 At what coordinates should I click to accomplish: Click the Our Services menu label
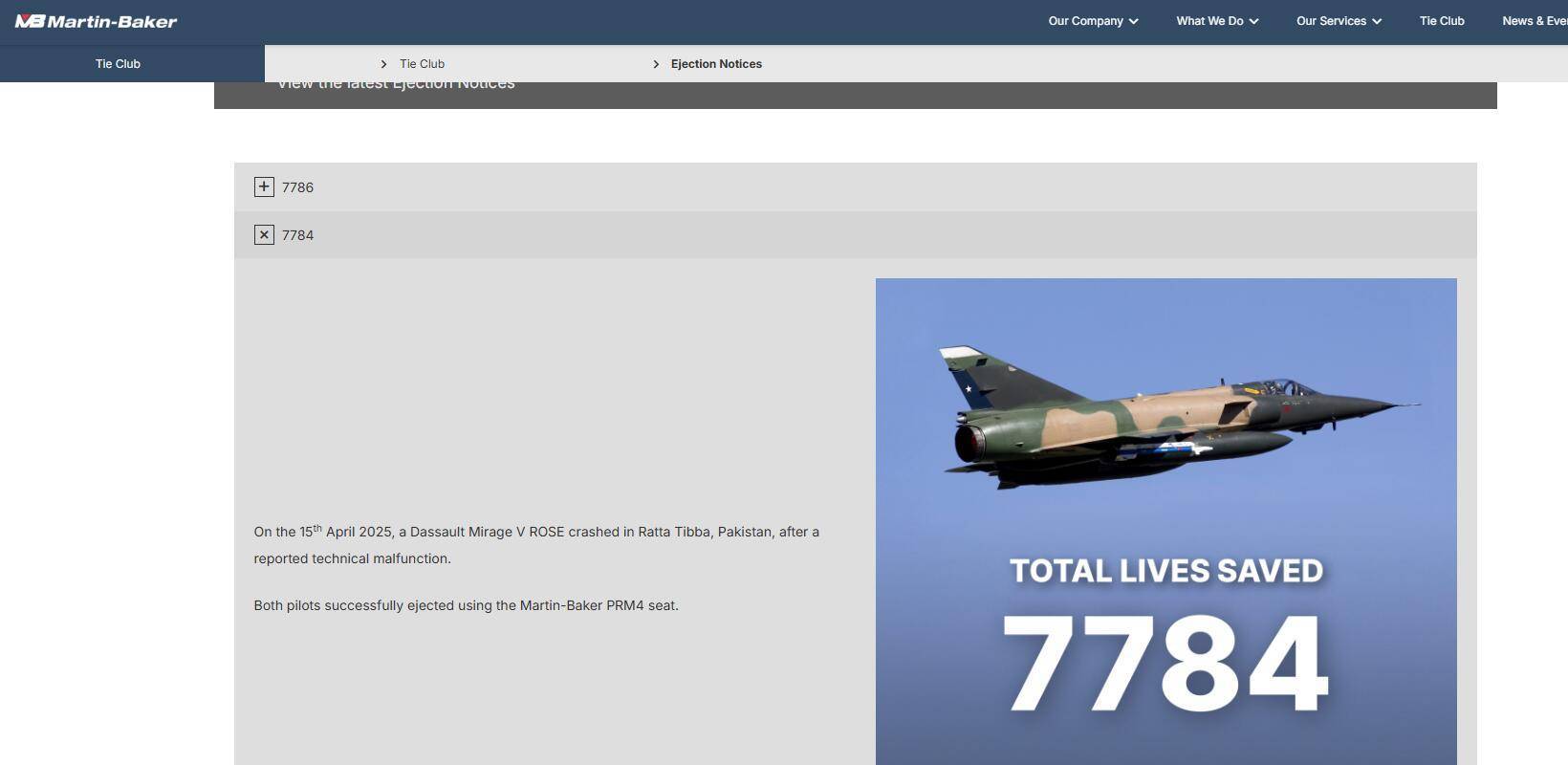tap(1331, 21)
